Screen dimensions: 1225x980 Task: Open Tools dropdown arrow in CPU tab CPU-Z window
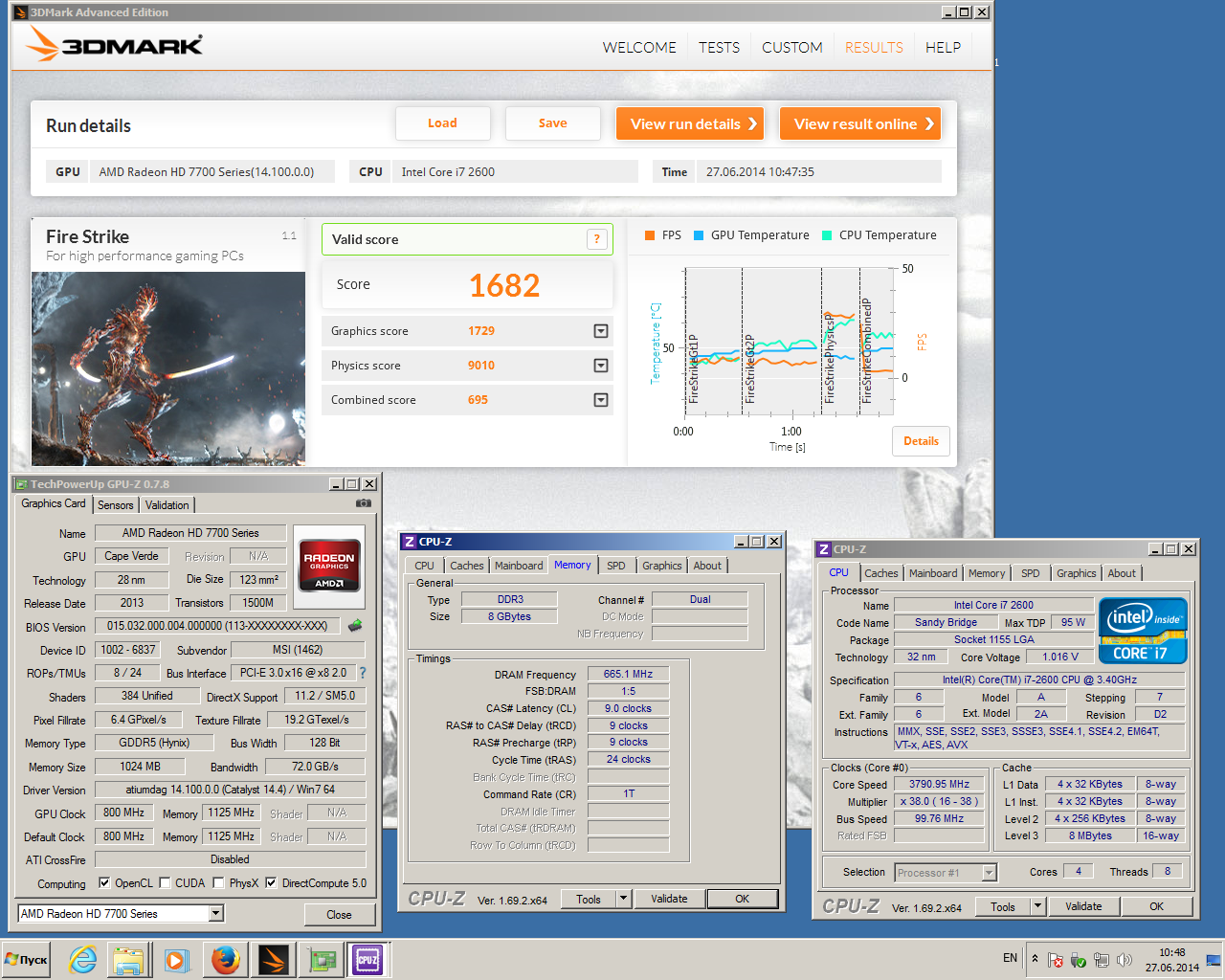[x=1038, y=906]
